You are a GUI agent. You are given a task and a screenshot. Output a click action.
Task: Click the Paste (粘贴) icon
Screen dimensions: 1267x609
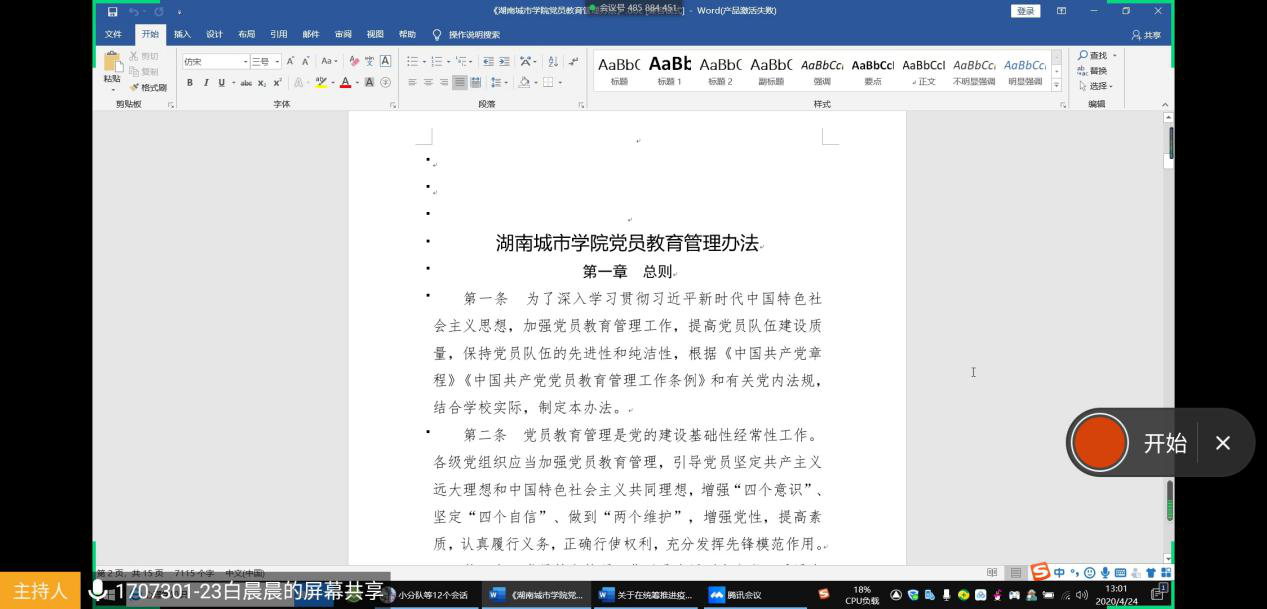tap(112, 64)
